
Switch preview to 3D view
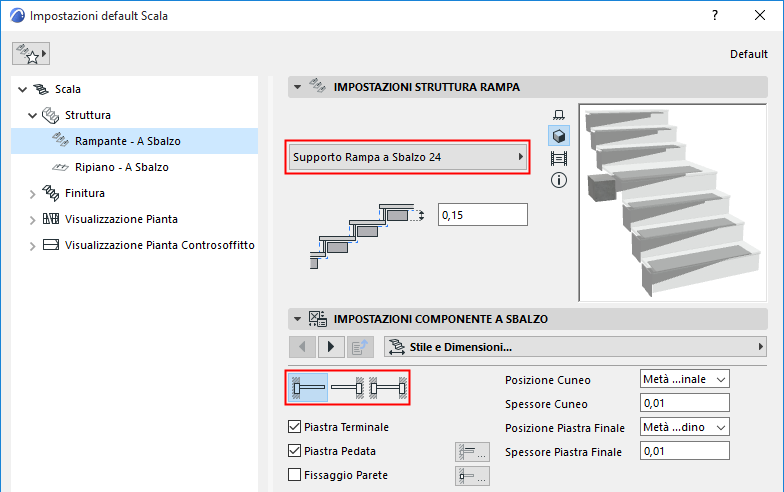(559, 136)
